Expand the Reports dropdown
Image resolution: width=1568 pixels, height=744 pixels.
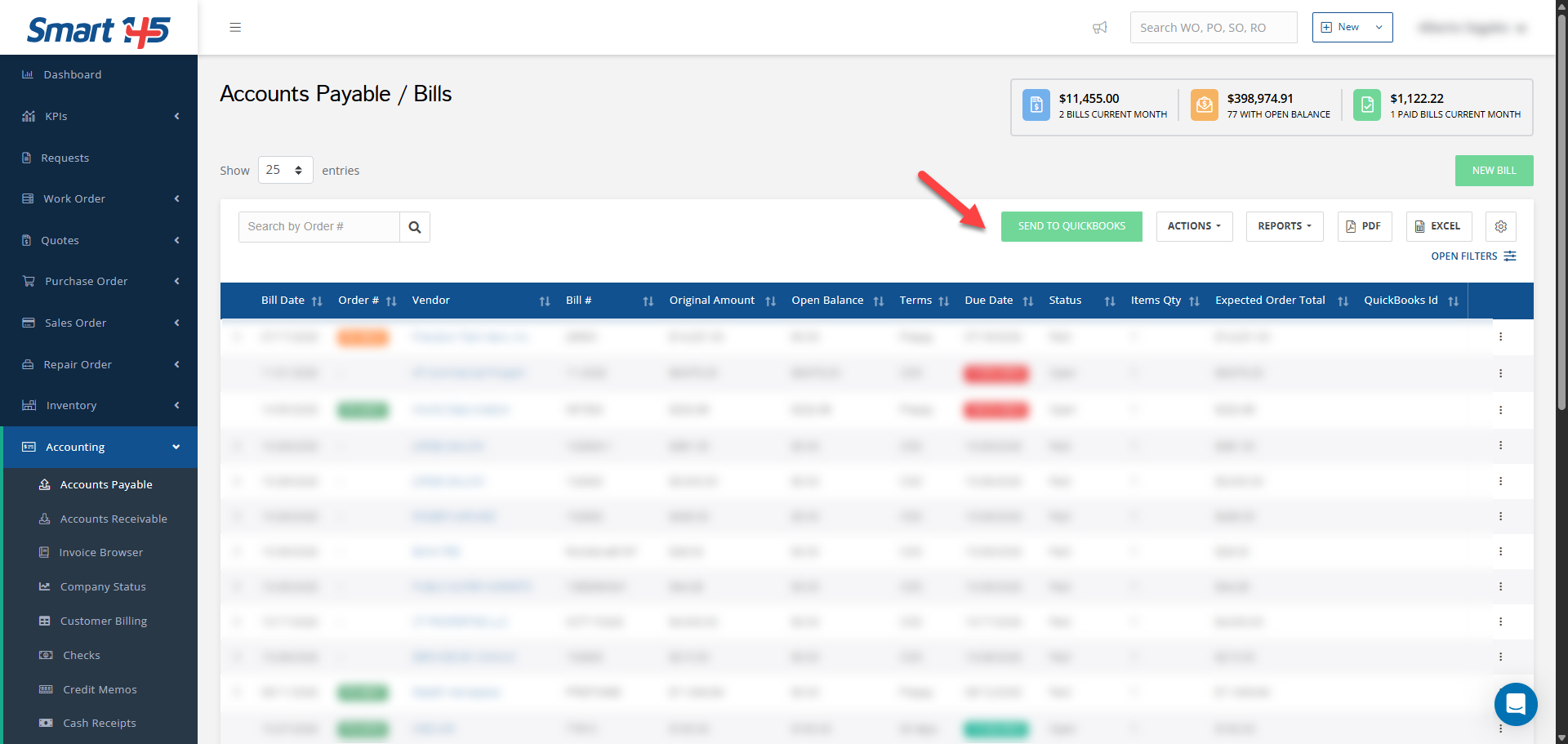click(1284, 226)
